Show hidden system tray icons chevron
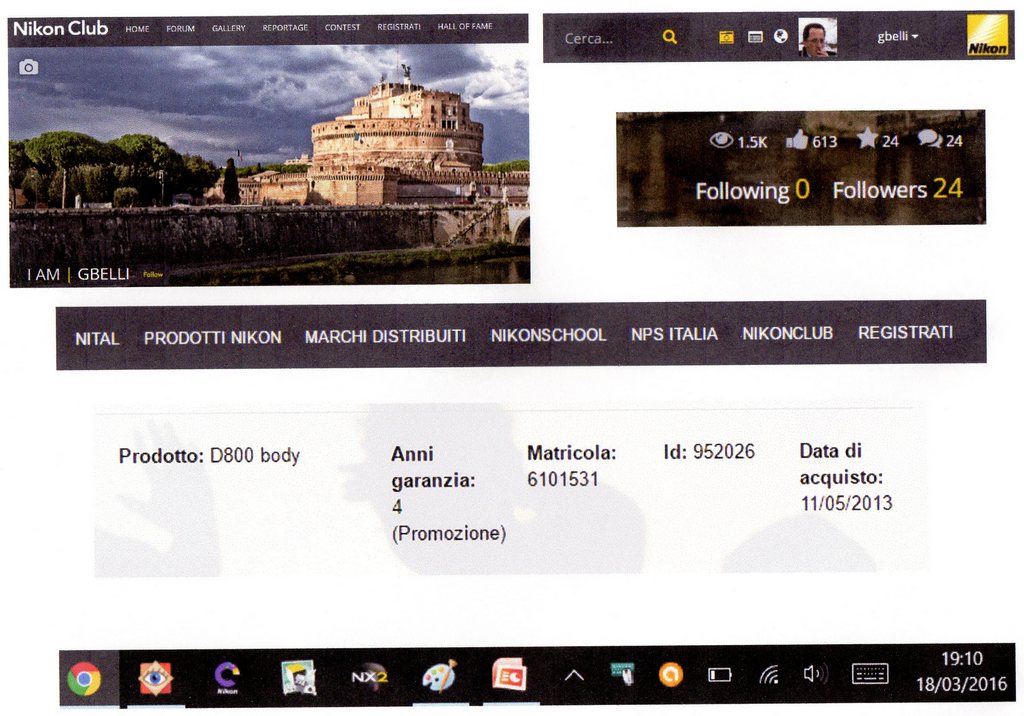Image resolution: width=1024 pixels, height=716 pixels. click(x=574, y=676)
